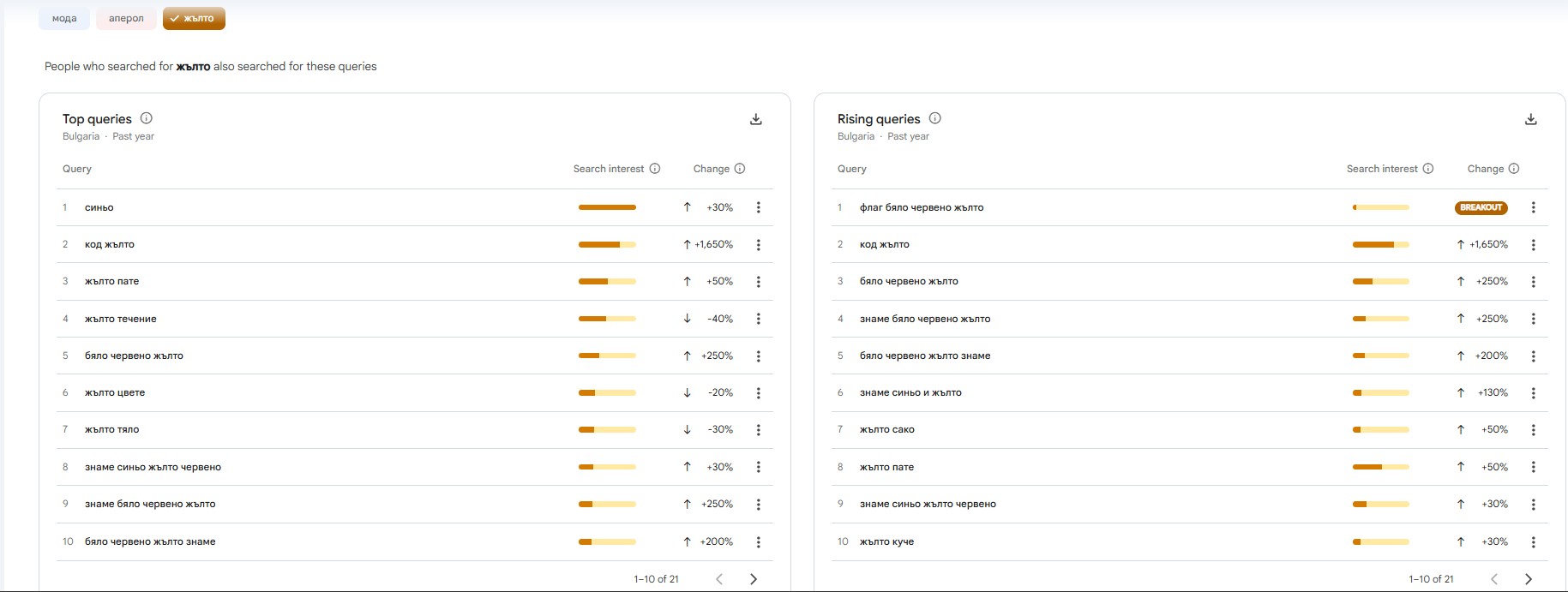1568x592 pixels.
Task: Open more options for знаме бяло червено жълто in Top queries
Action: coord(758,505)
